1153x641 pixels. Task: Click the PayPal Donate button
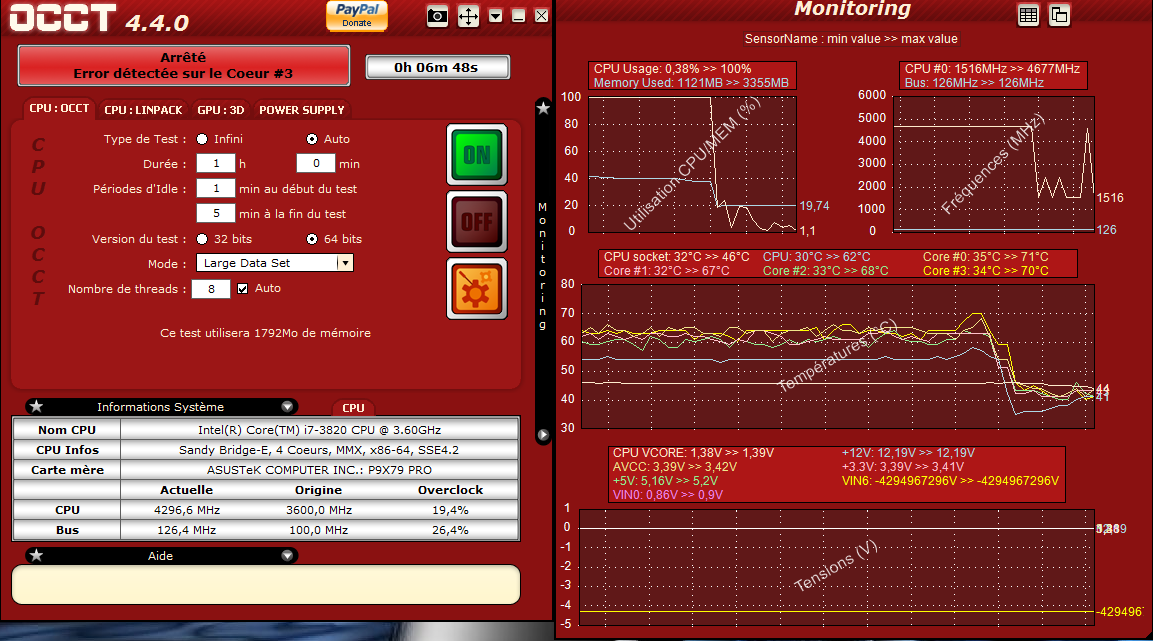[x=357, y=15]
